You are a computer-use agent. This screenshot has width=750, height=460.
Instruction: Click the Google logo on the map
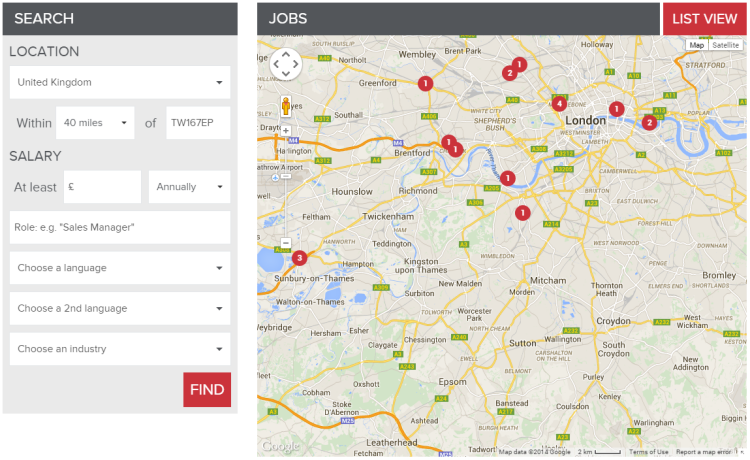(280, 446)
